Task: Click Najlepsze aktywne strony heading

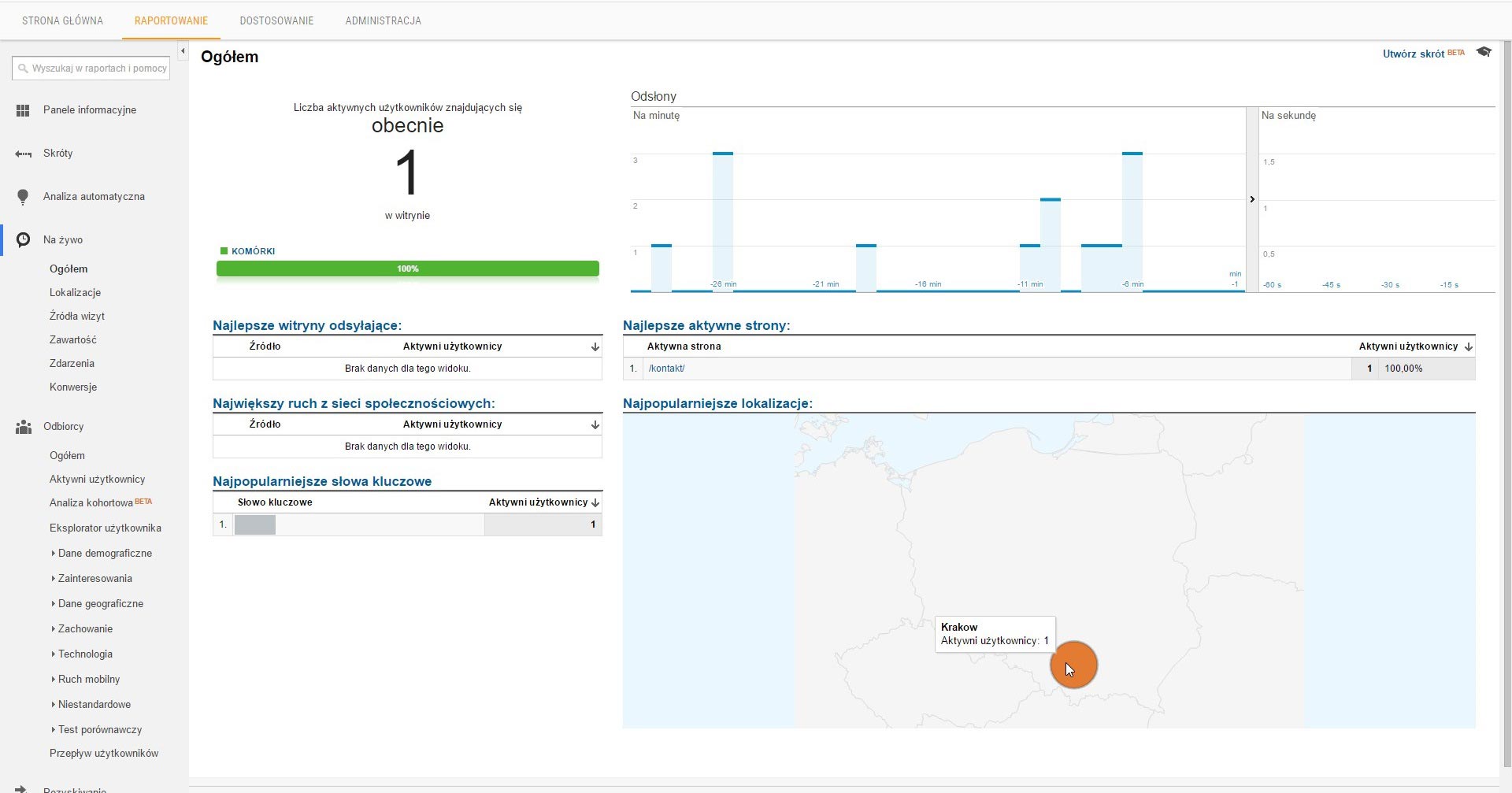Action: point(706,325)
